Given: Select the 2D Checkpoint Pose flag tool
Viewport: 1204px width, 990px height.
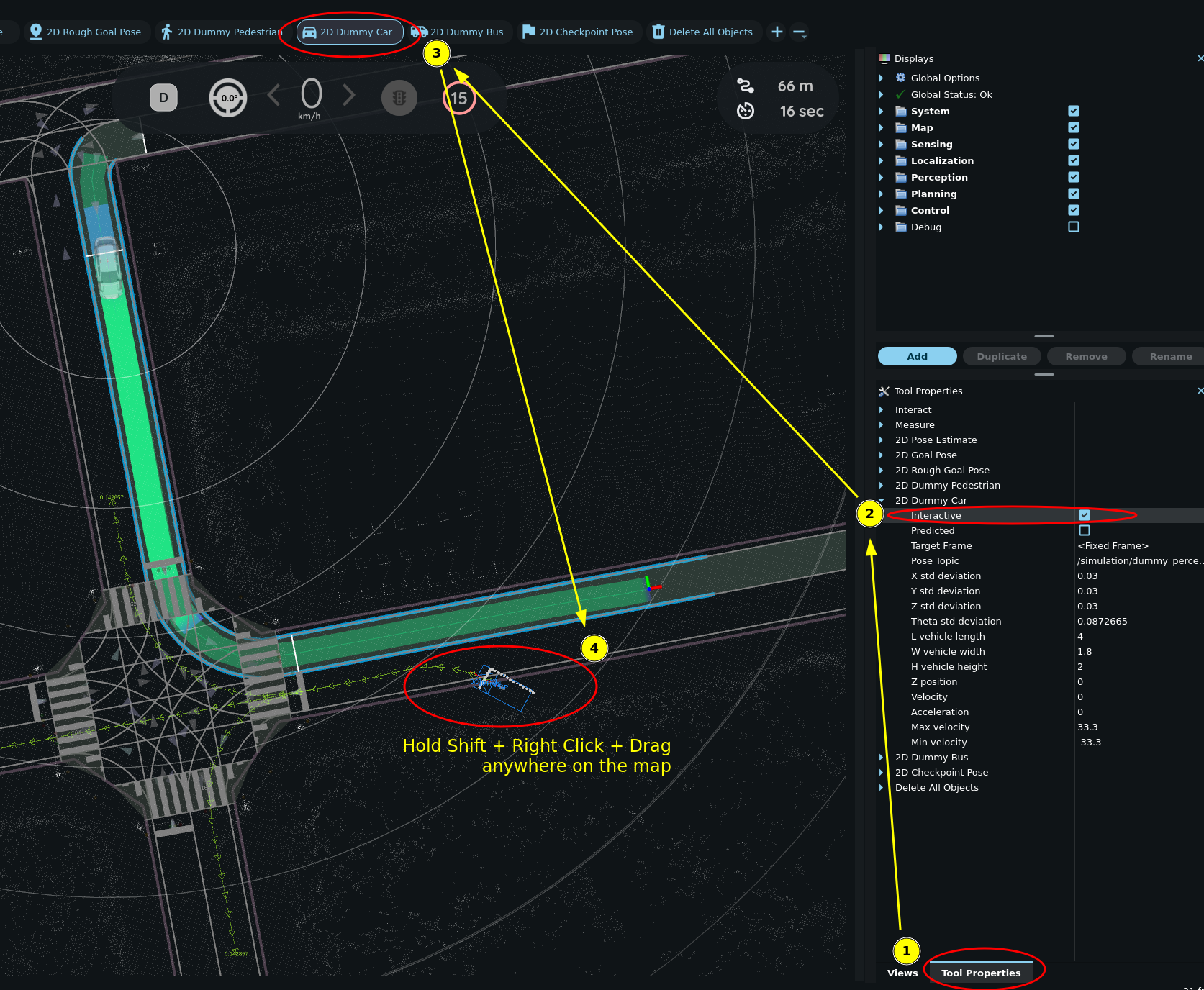Looking at the screenshot, I should (x=577, y=32).
